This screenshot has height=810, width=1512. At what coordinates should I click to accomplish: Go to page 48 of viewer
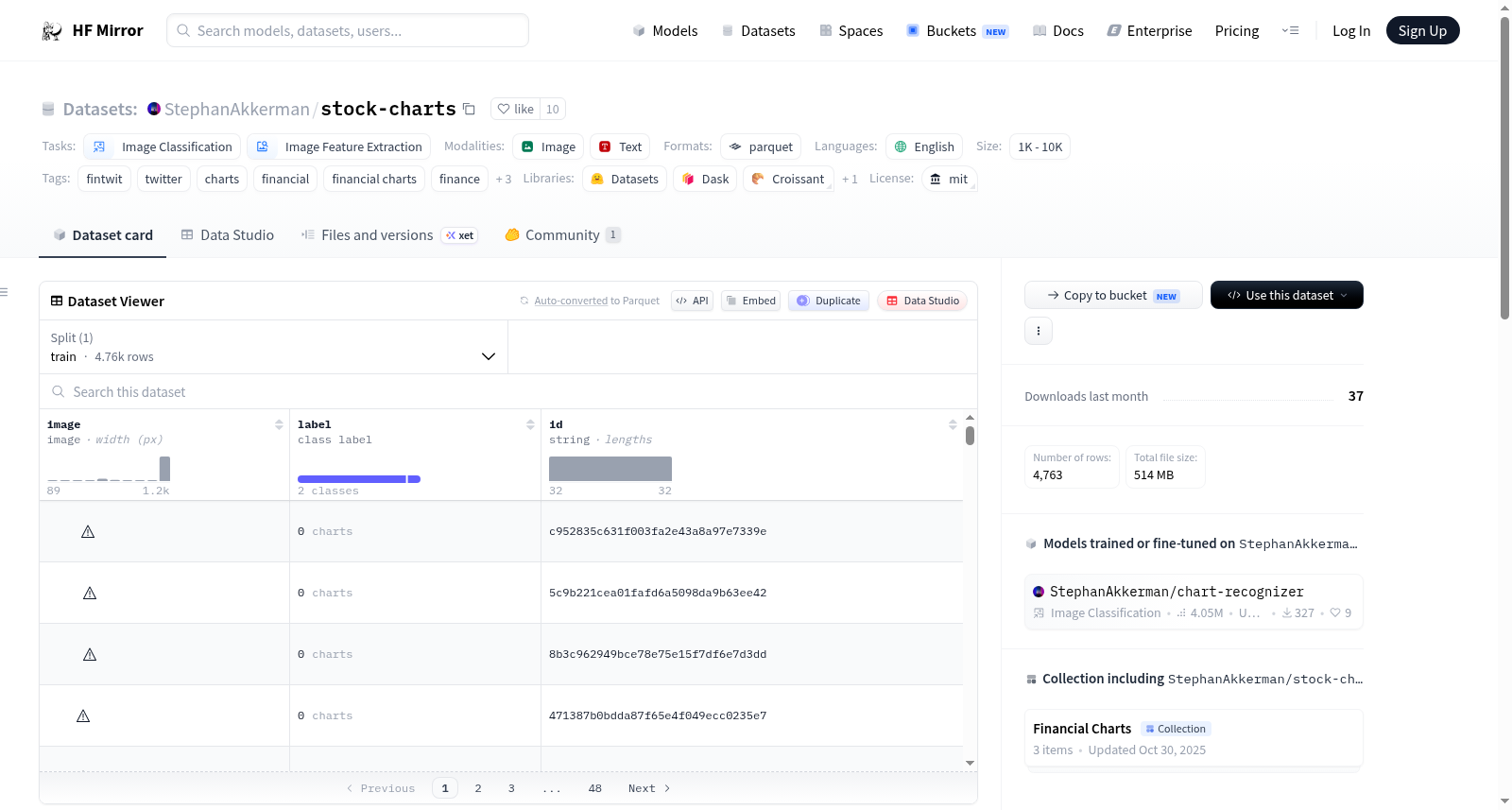pos(594,788)
